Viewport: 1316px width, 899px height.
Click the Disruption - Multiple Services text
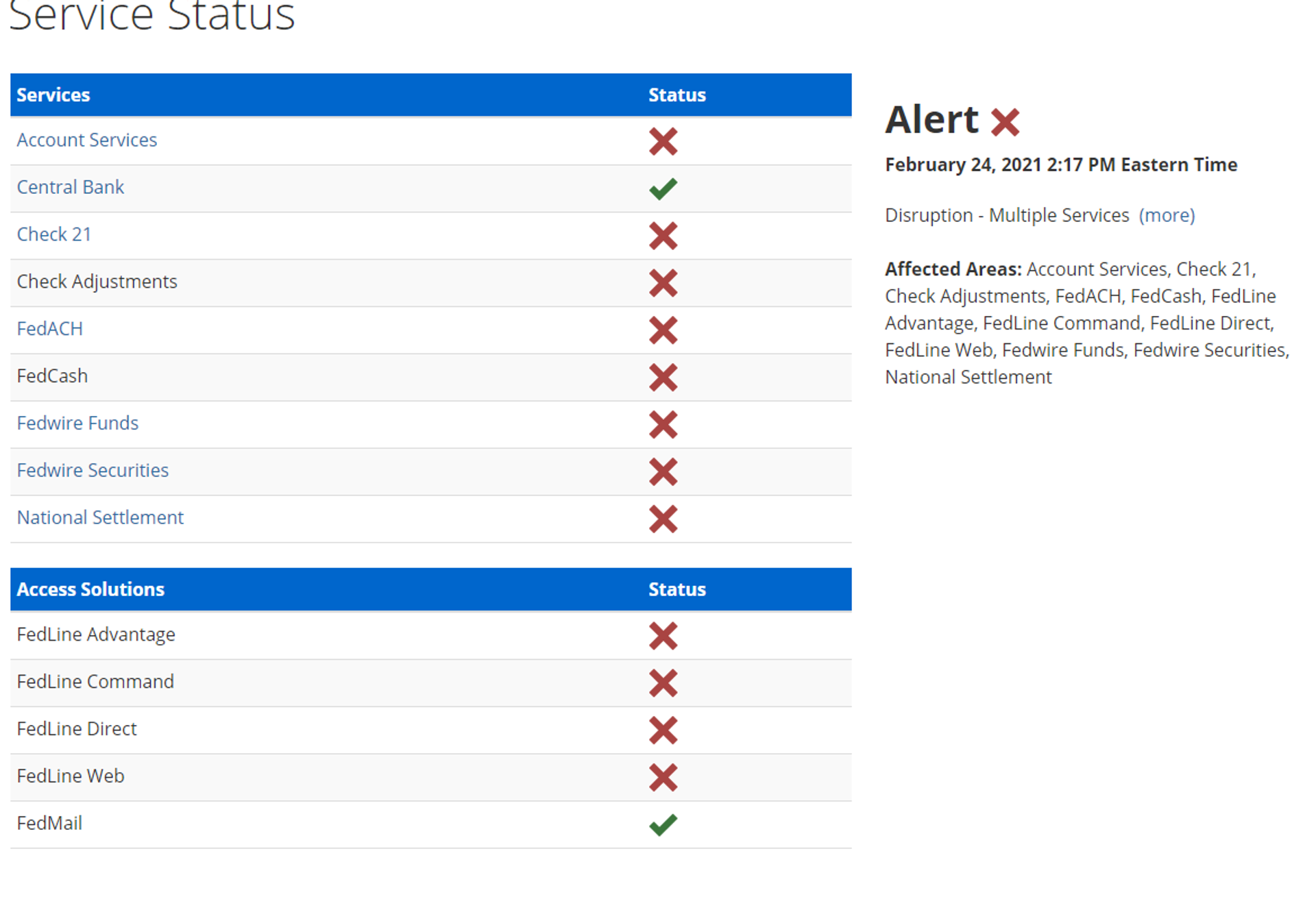tap(1007, 215)
